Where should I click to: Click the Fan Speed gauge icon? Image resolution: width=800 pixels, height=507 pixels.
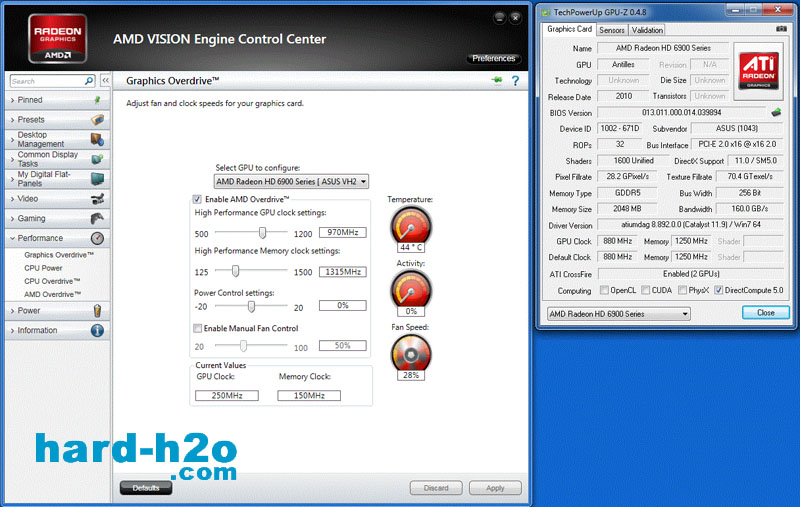(x=411, y=353)
